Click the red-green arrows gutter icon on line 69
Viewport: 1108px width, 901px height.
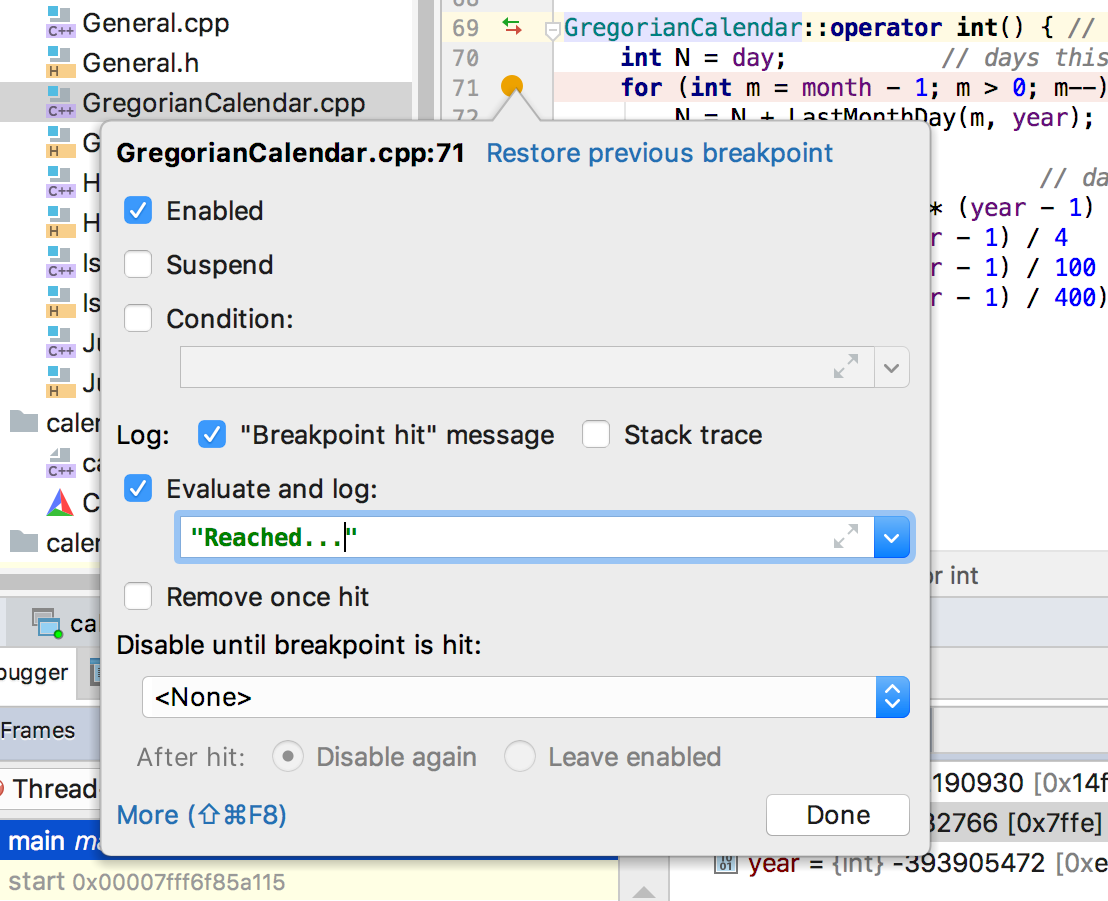coord(512,27)
